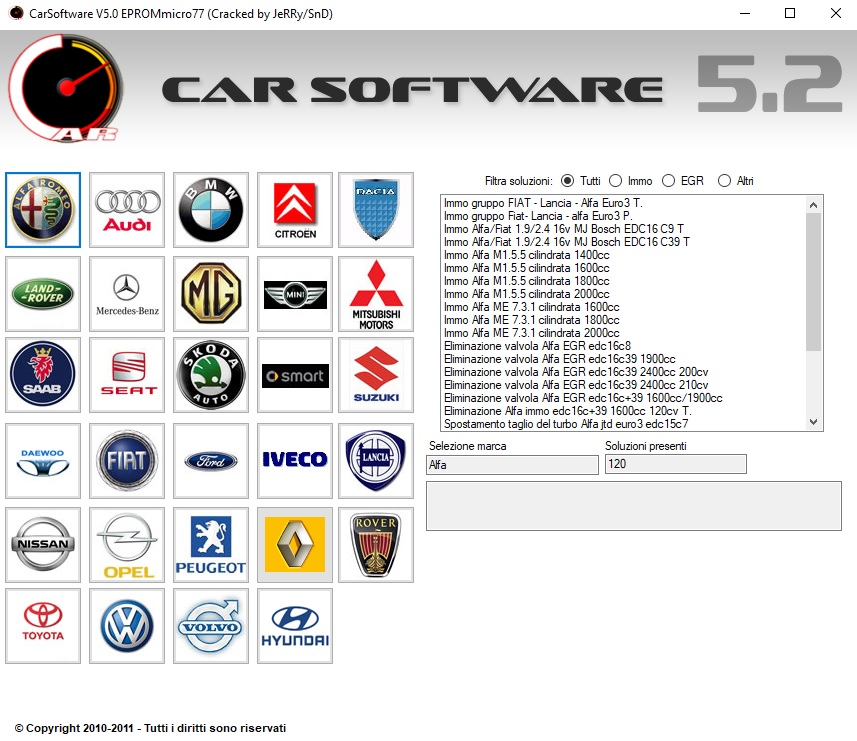Image resolution: width=857 pixels, height=741 pixels.
Task: Choose the Renault diamond logo
Action: (295, 544)
